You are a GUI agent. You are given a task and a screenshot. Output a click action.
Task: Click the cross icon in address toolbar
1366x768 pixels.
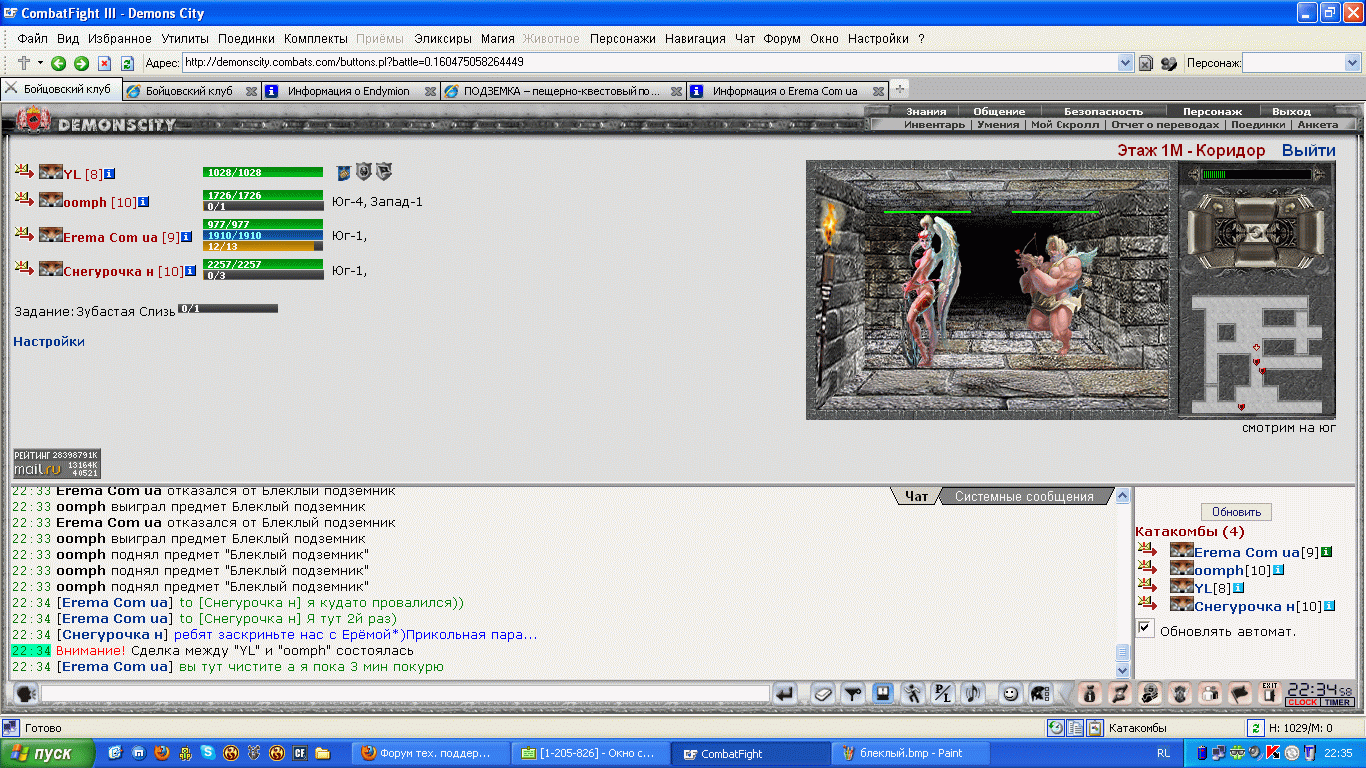point(24,63)
